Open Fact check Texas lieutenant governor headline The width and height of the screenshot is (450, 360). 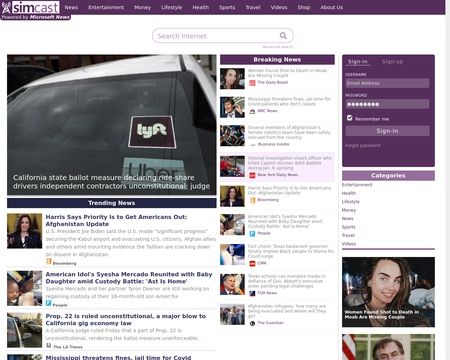tap(291, 251)
